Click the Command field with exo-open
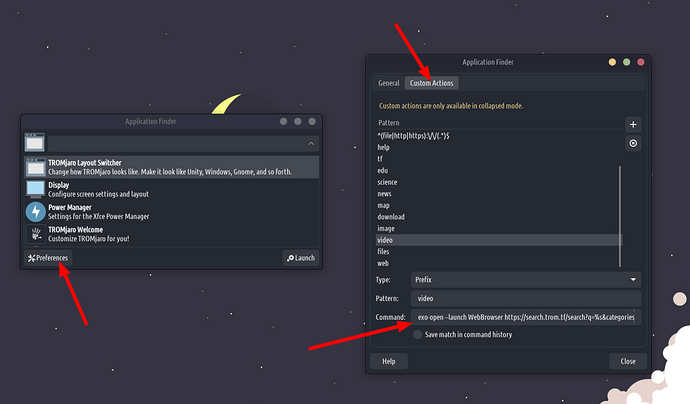This screenshot has height=404, width=690. pyautogui.click(x=525, y=317)
